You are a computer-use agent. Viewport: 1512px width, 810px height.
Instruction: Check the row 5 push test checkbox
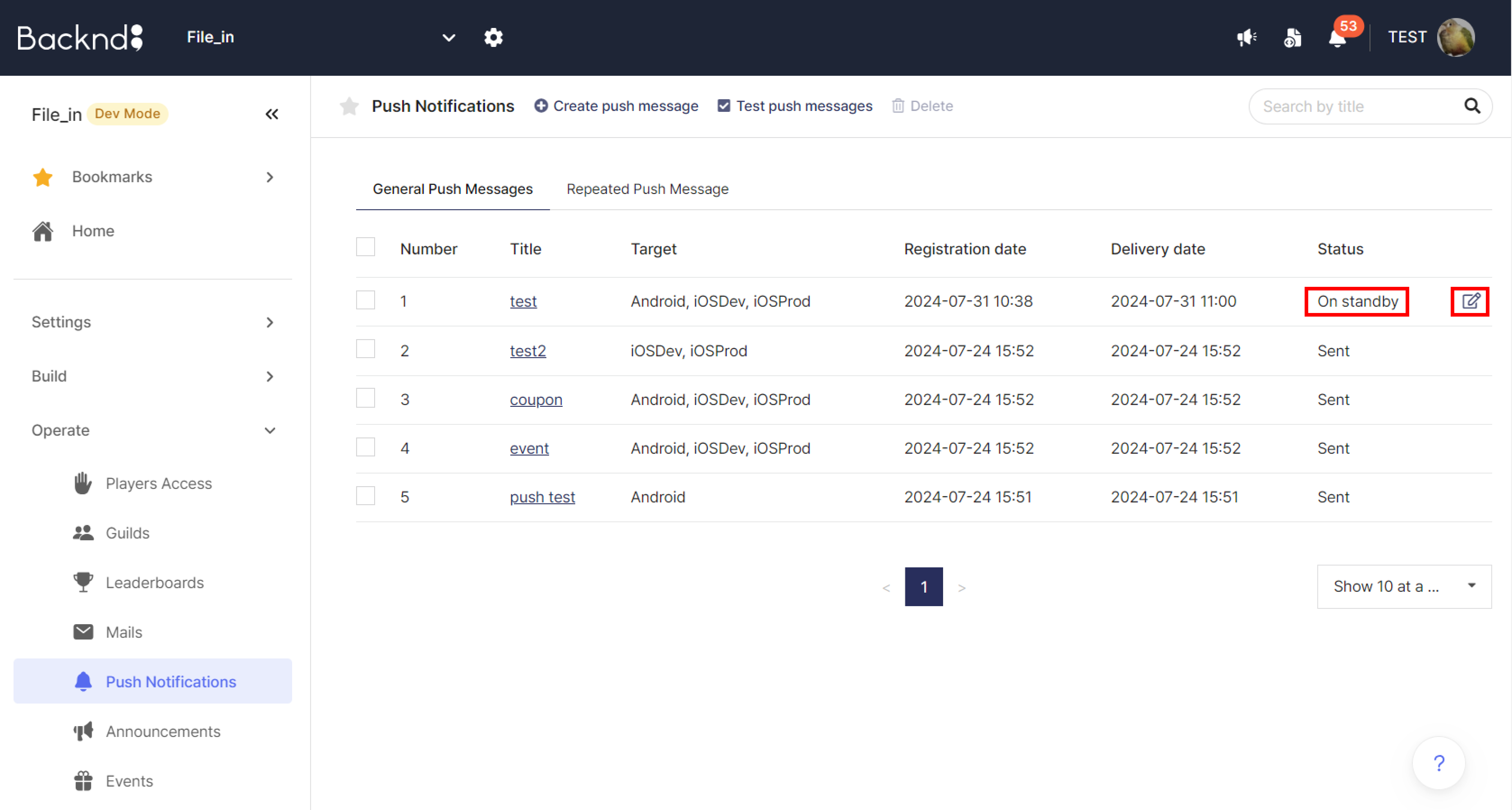click(365, 496)
